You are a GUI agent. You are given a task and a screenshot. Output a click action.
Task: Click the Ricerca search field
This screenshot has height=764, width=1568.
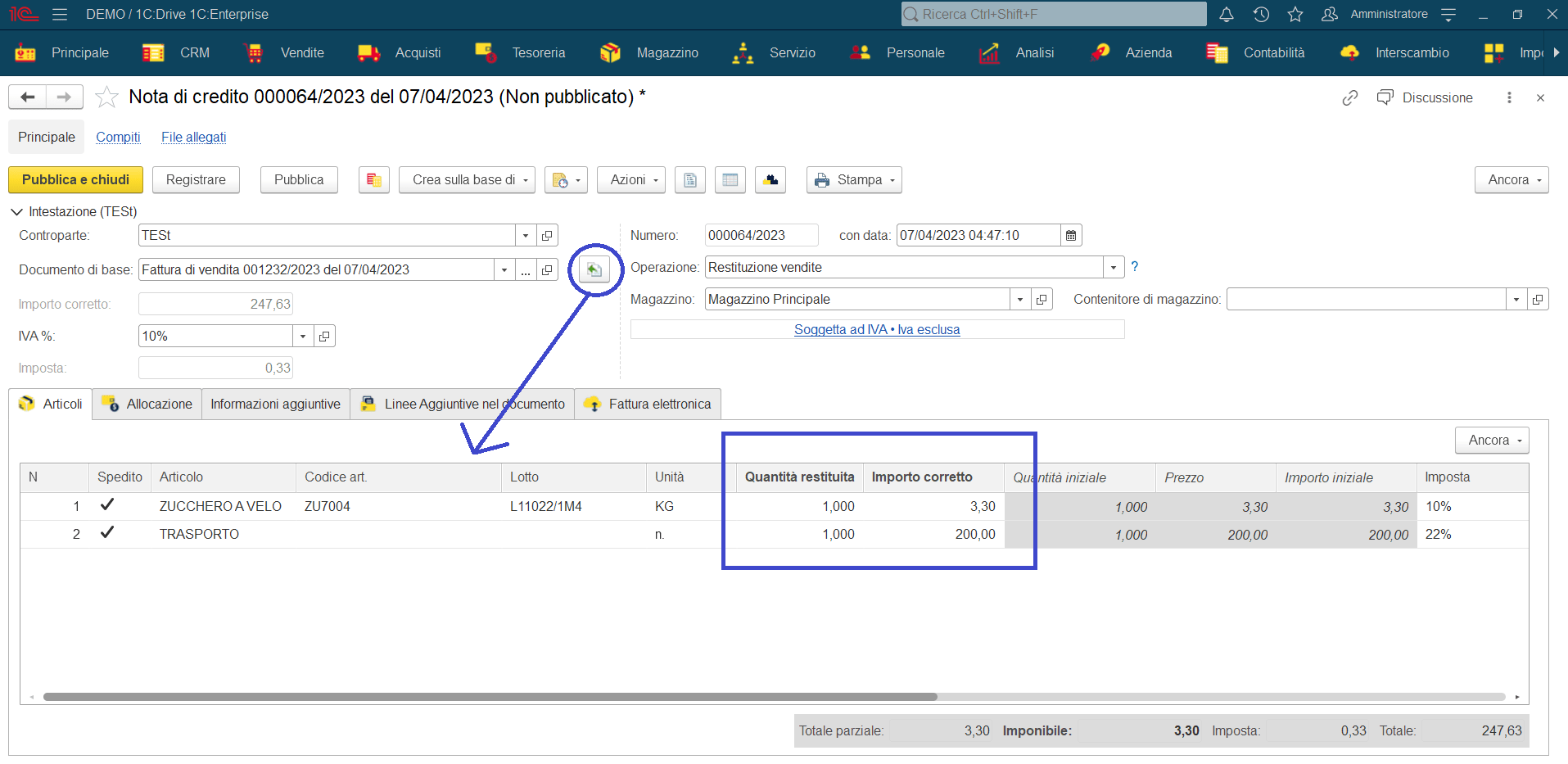[x=1054, y=14]
